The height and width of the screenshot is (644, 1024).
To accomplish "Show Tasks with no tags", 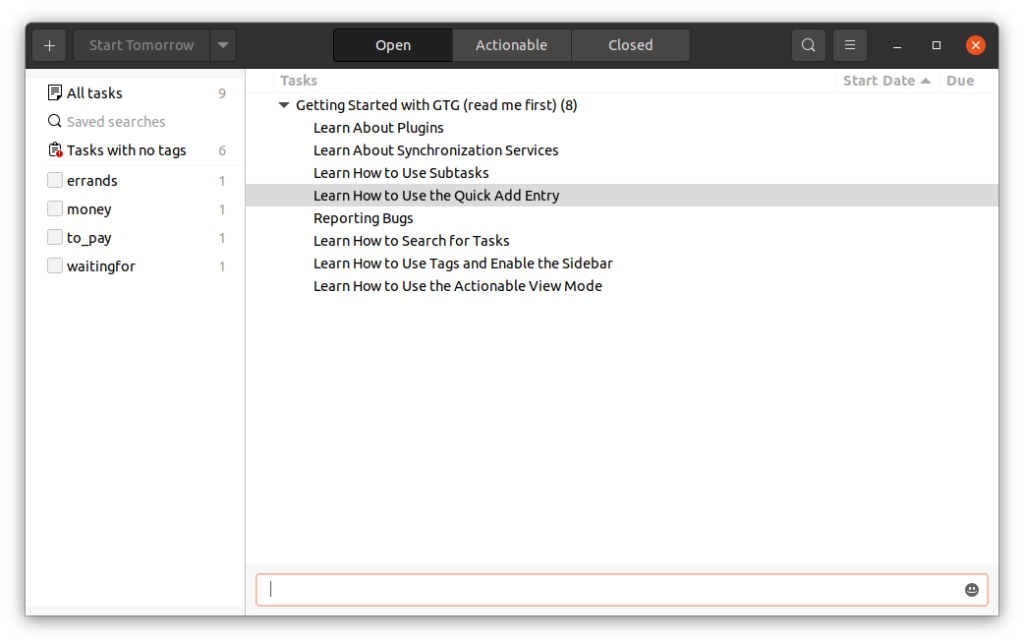I will click(126, 151).
